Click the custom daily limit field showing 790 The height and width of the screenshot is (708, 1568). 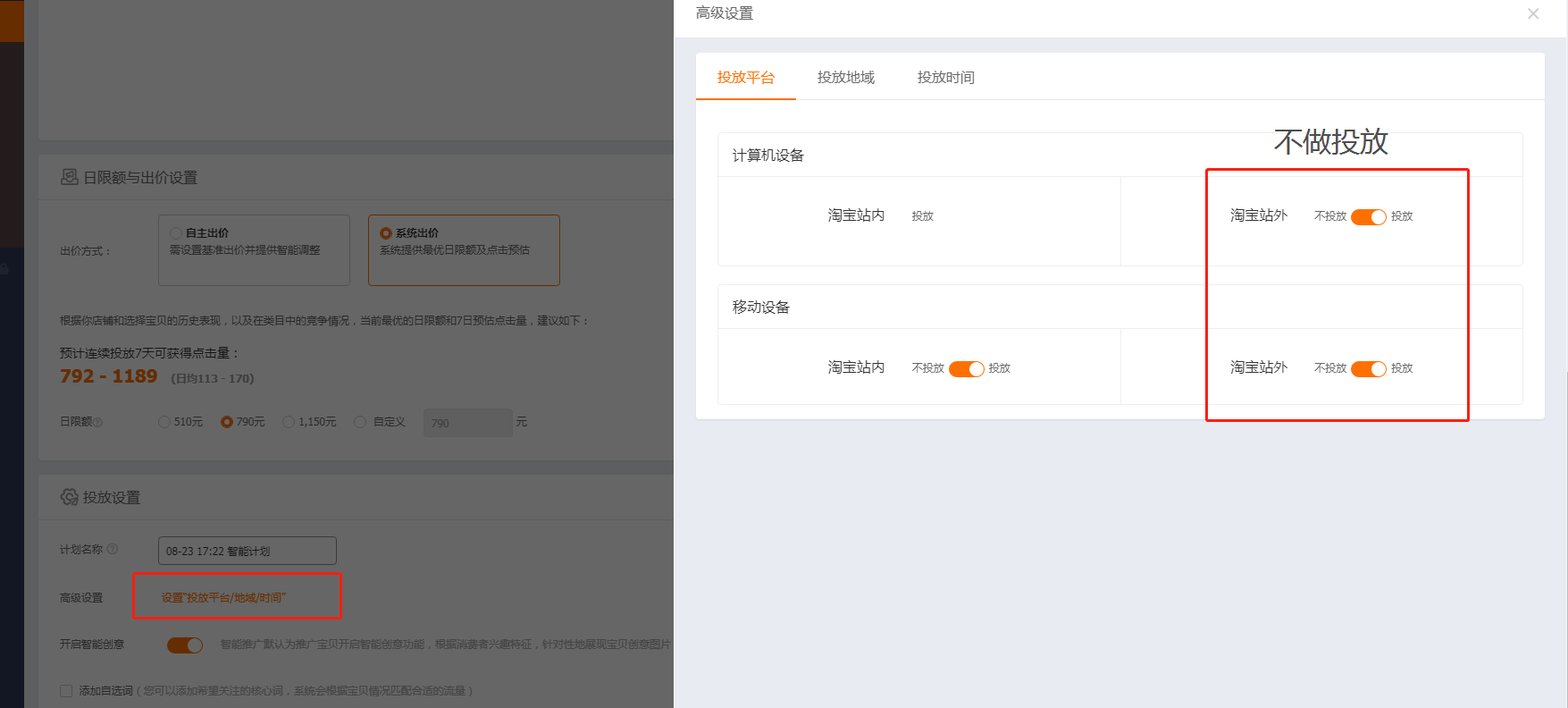(x=468, y=423)
